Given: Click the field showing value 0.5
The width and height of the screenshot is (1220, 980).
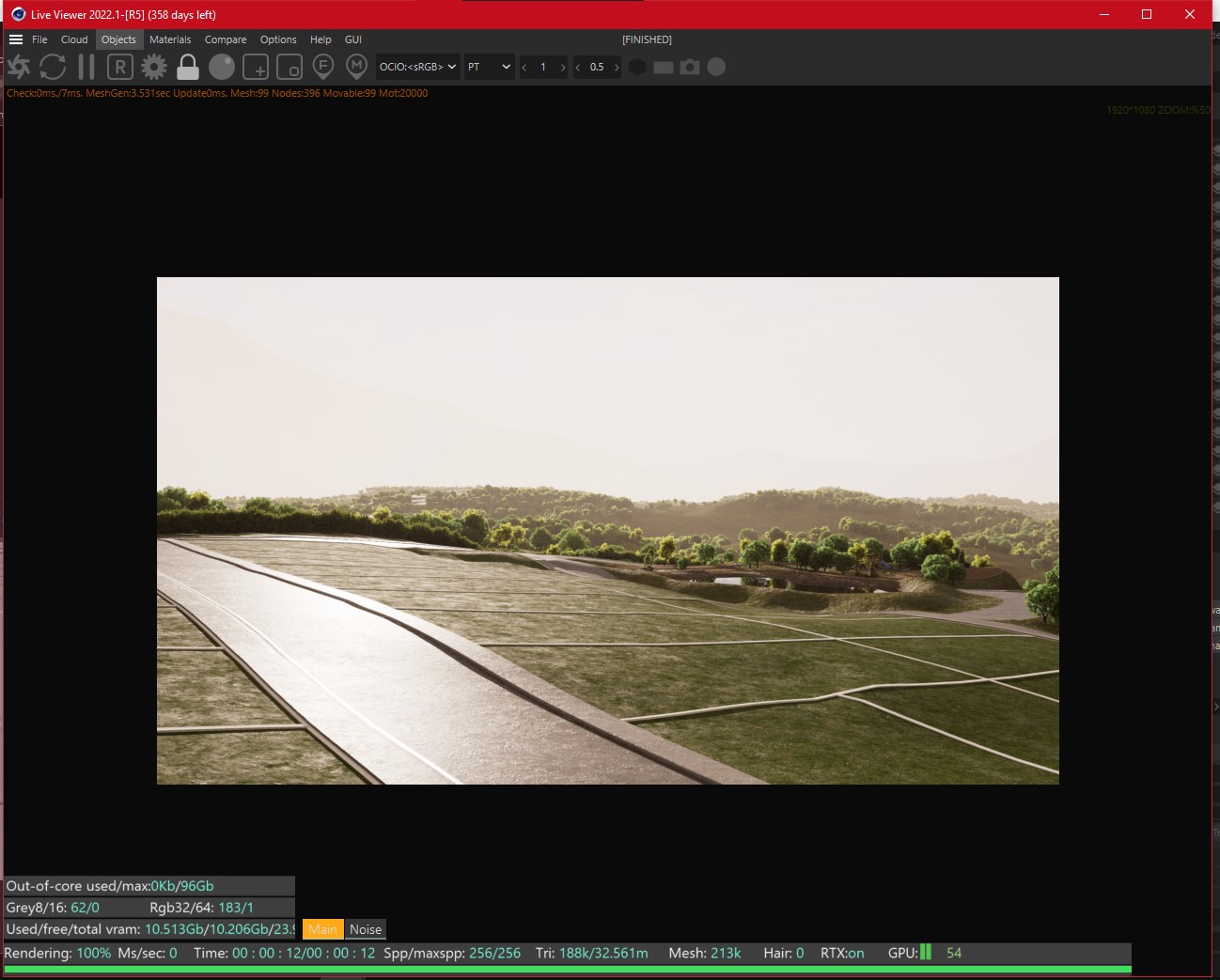Looking at the screenshot, I should tap(597, 67).
